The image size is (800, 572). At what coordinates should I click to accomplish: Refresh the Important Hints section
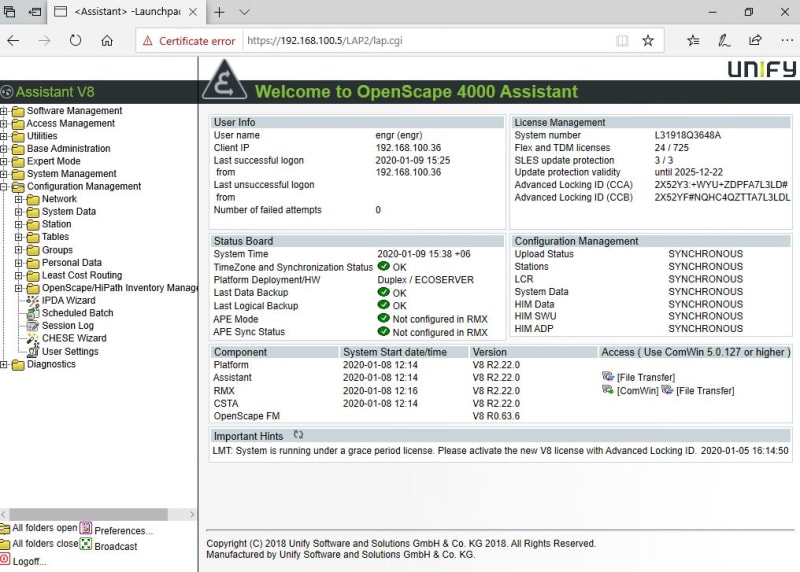tap(298, 435)
